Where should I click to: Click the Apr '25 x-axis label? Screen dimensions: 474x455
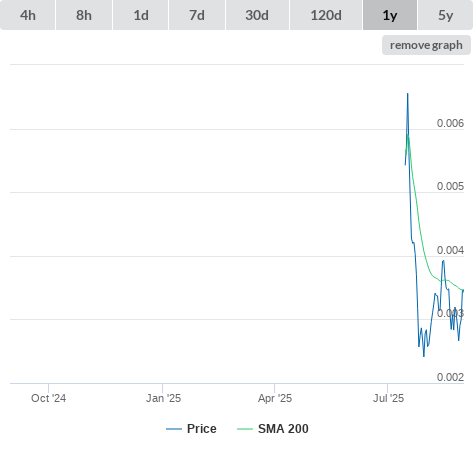pos(275,398)
